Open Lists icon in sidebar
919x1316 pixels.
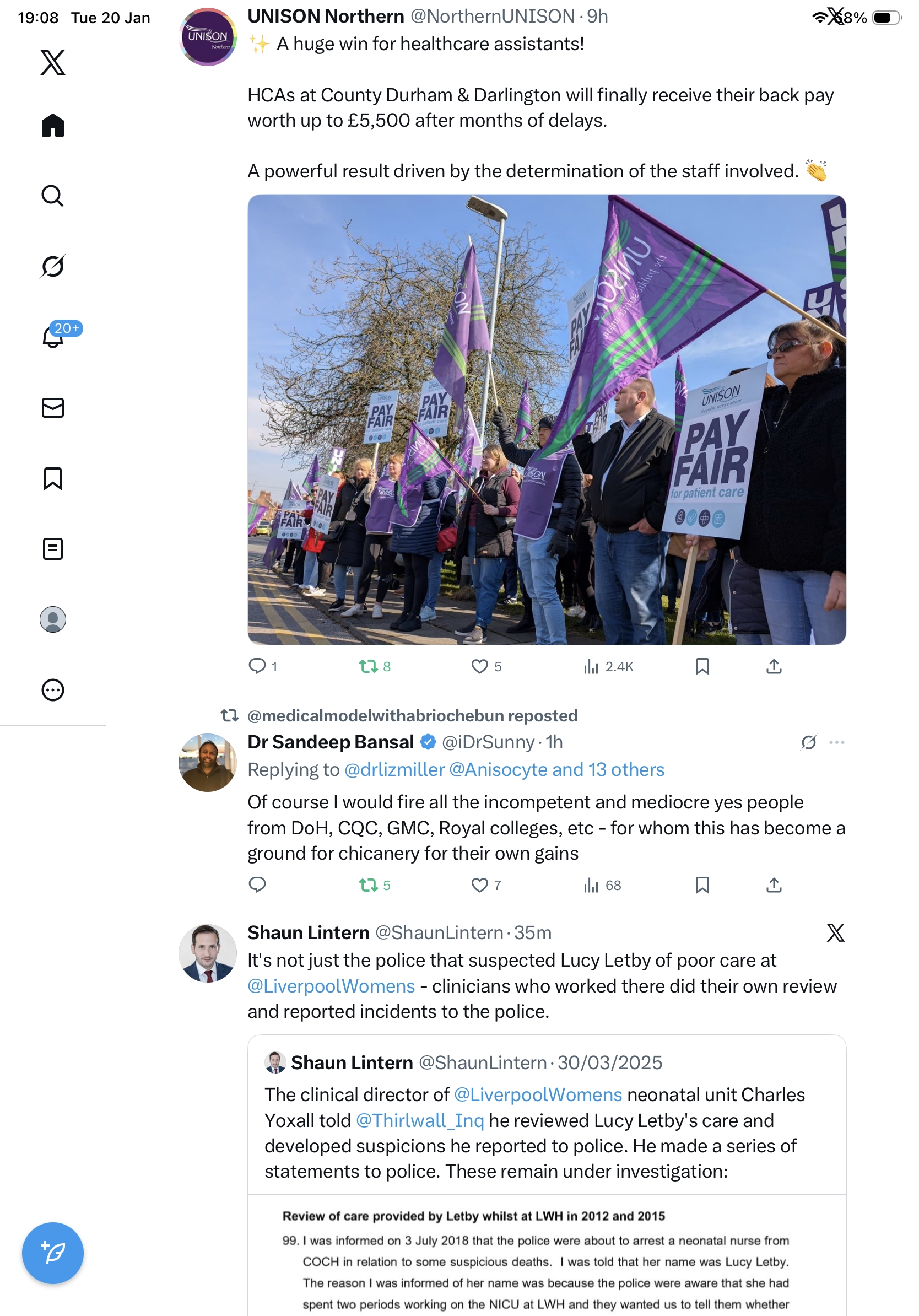coord(53,548)
